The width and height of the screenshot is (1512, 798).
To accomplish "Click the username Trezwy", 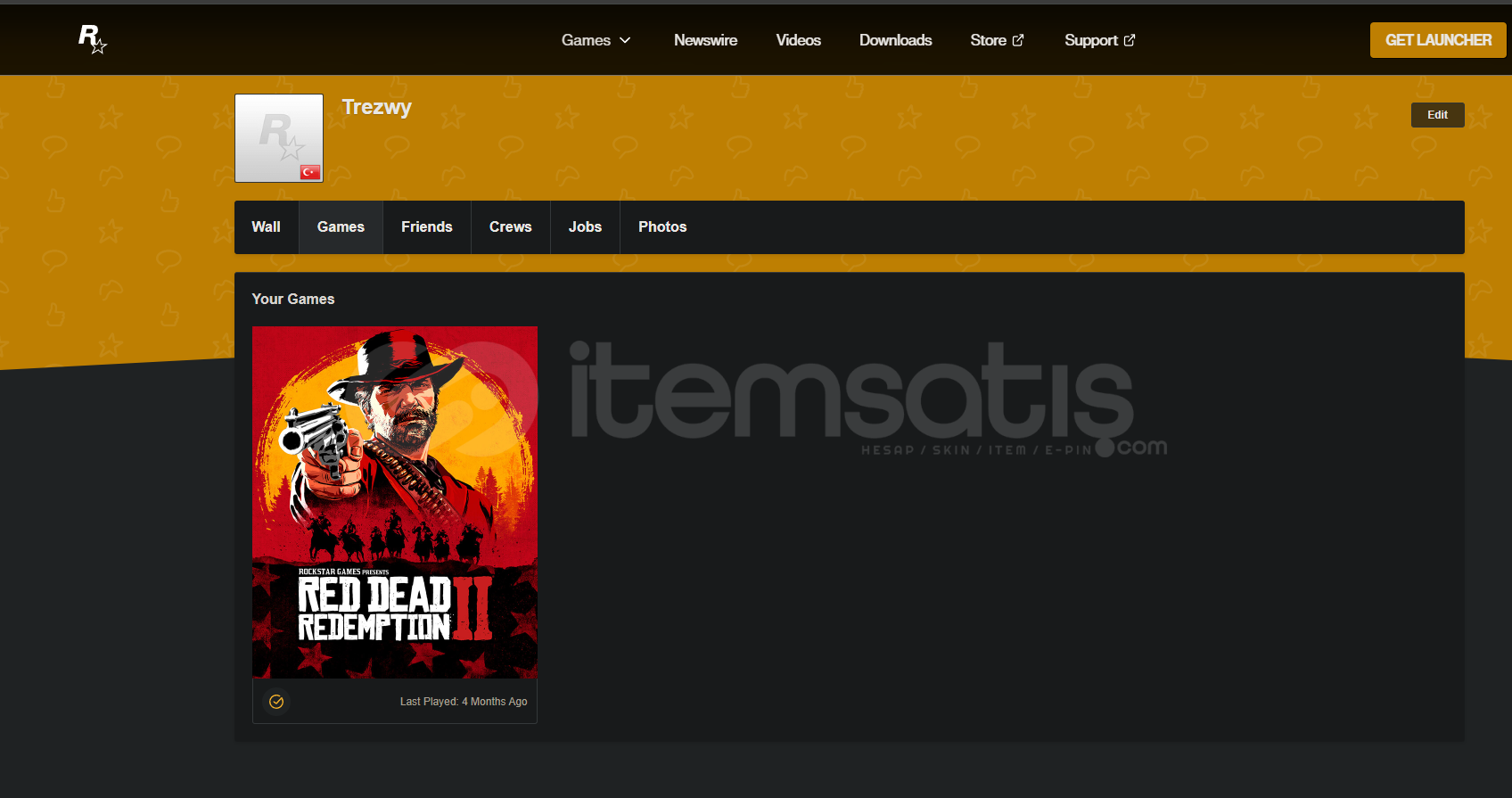I will 376,107.
